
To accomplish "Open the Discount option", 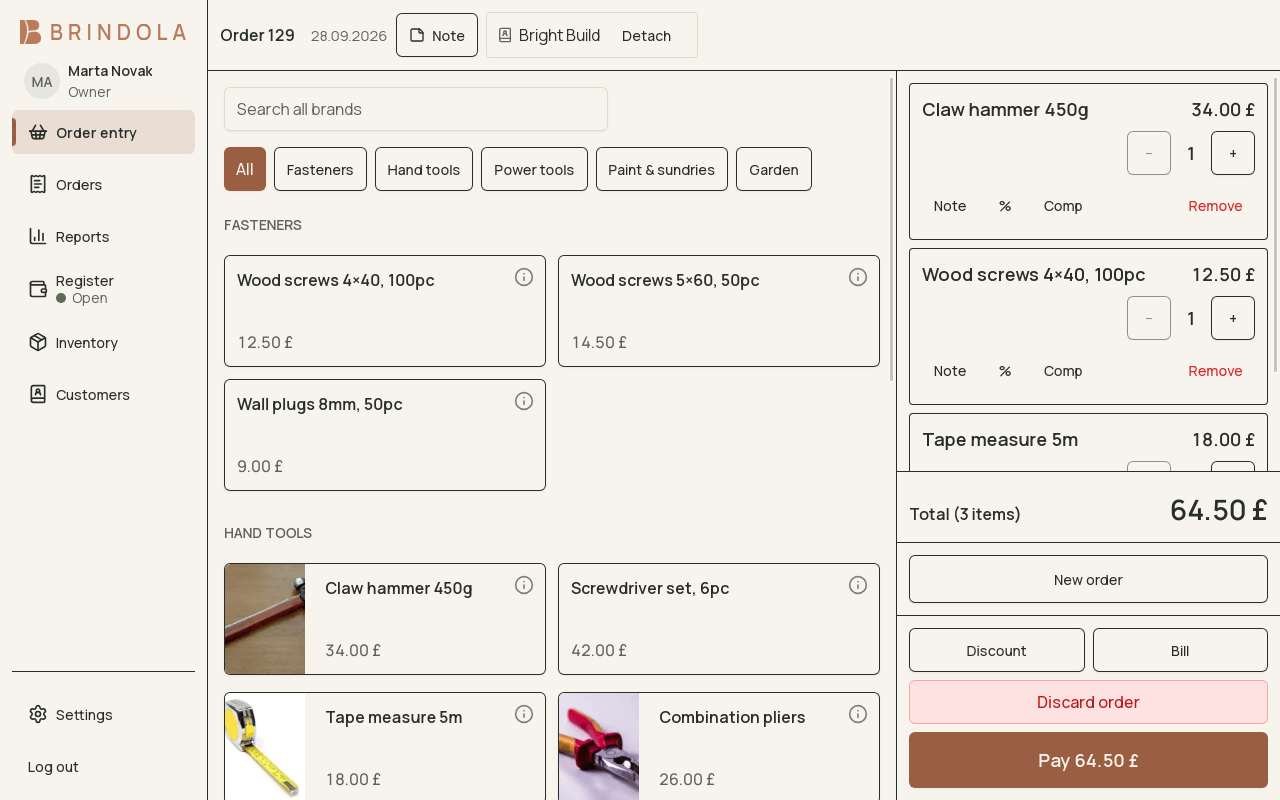I will [997, 650].
